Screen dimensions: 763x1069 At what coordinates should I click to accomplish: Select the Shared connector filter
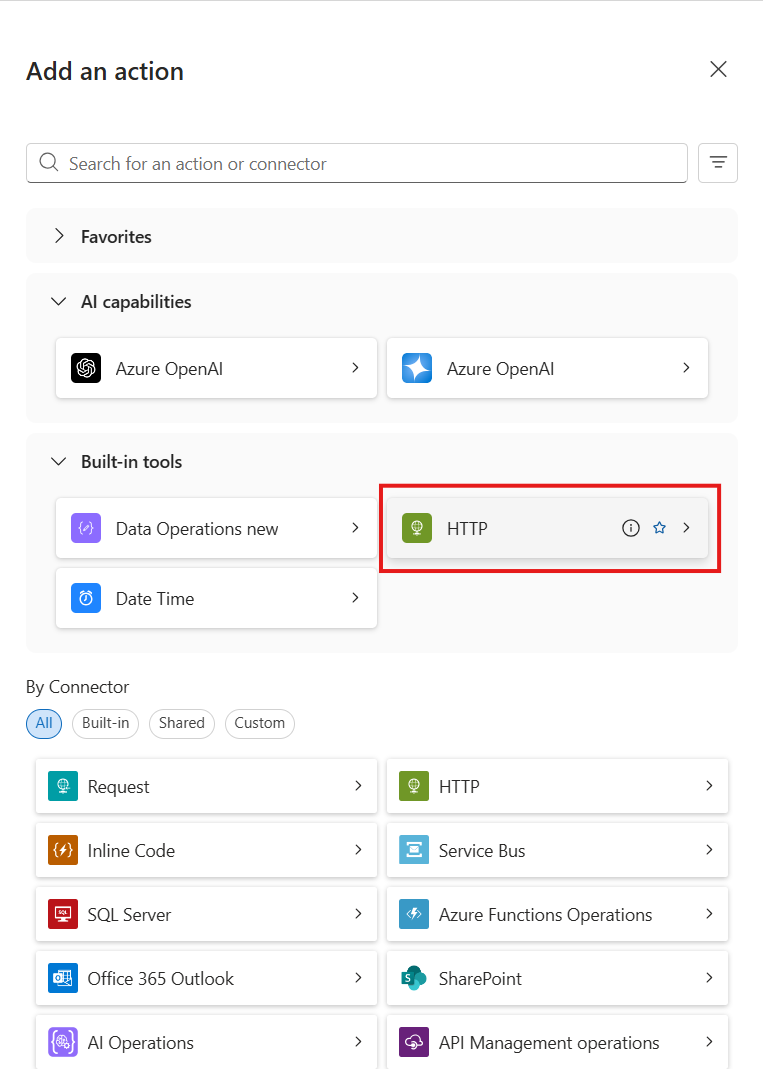point(181,723)
